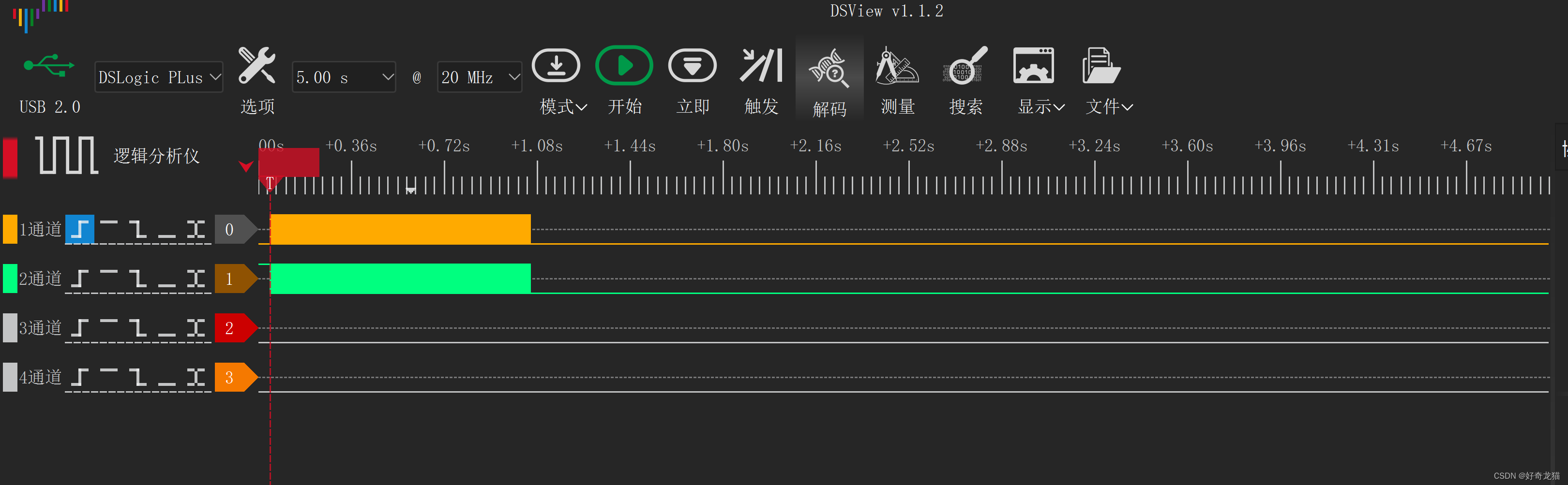Toggle rising edge trigger on 1通道
The width and height of the screenshot is (1568, 485).
(x=80, y=229)
